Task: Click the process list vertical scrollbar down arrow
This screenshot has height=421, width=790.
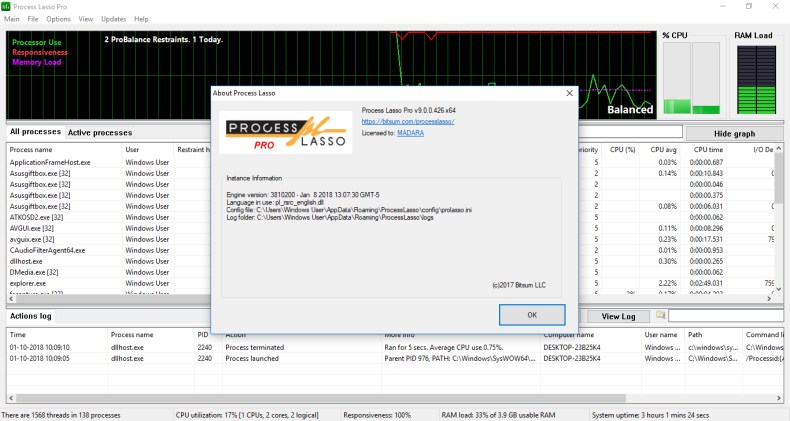Action: tap(779, 289)
